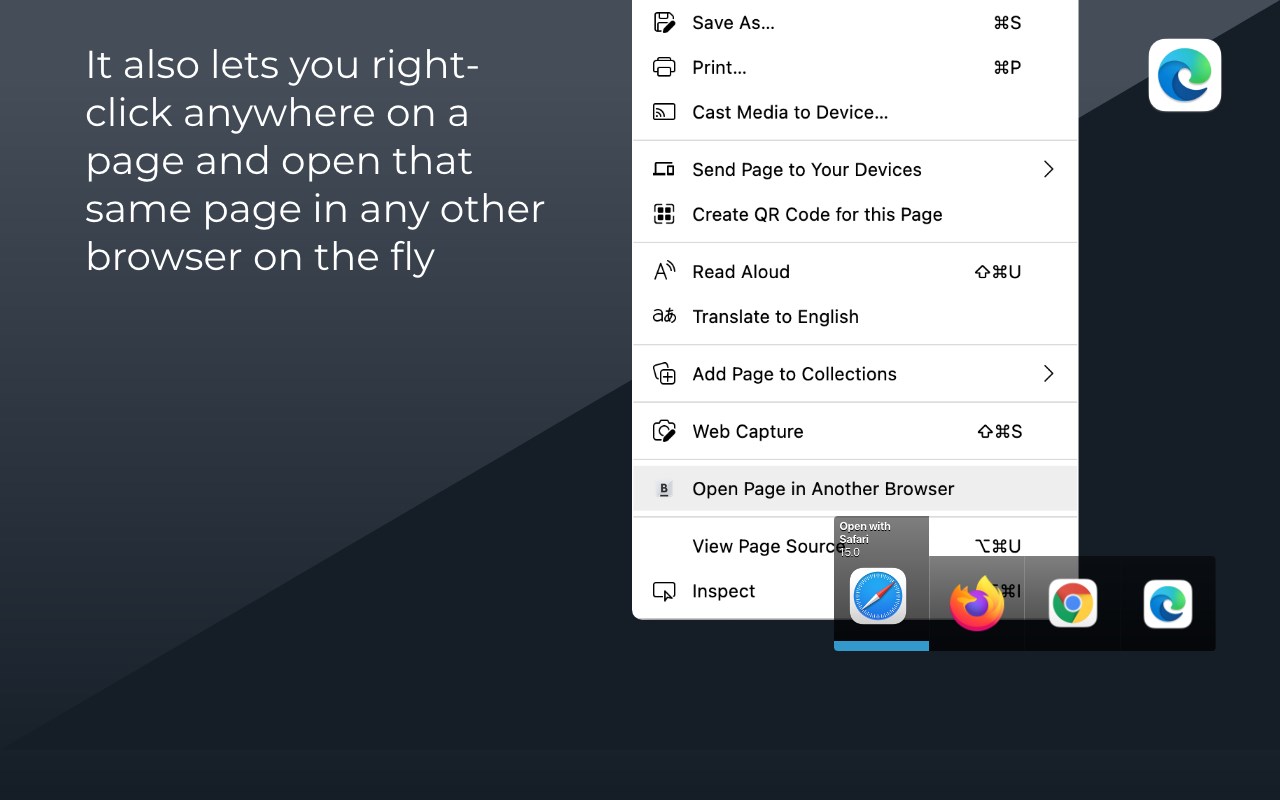Click the translate icon beside Translate to English
The image size is (1280, 800).
[664, 316]
